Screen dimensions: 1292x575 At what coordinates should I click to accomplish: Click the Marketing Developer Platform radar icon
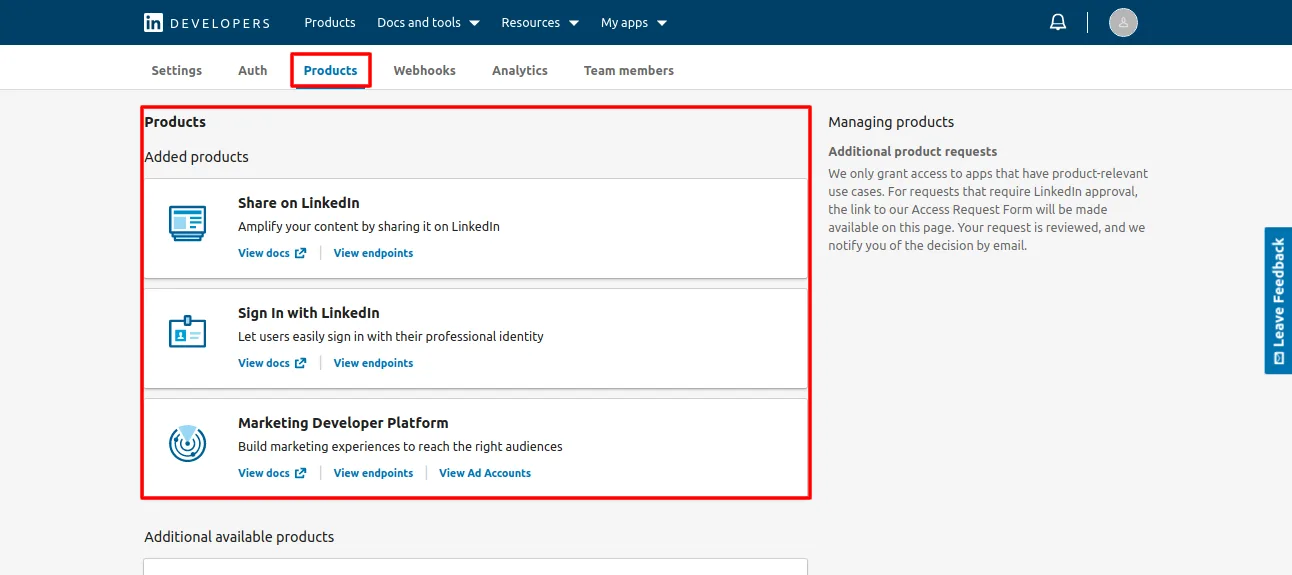[x=187, y=442]
